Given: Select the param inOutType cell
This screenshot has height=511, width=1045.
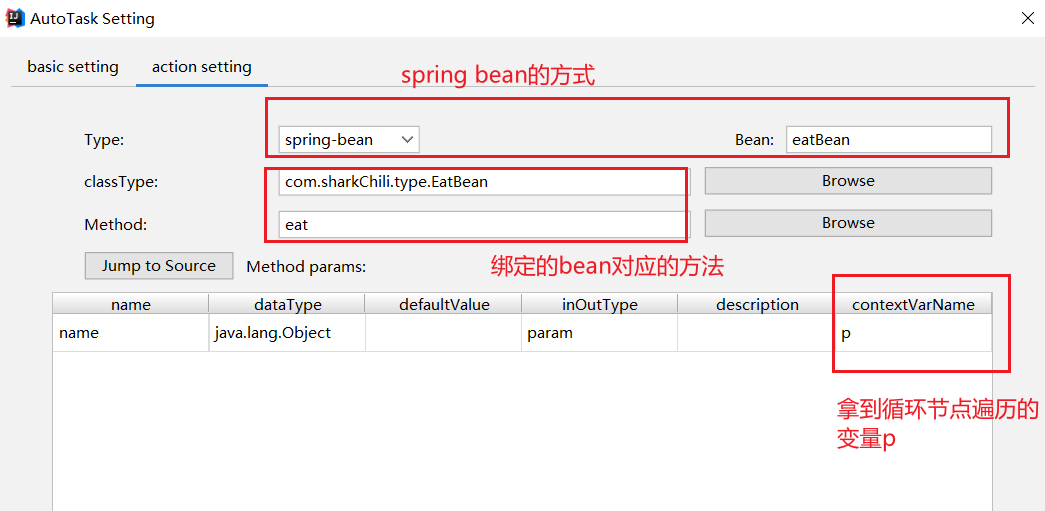Looking at the screenshot, I should tap(600, 333).
